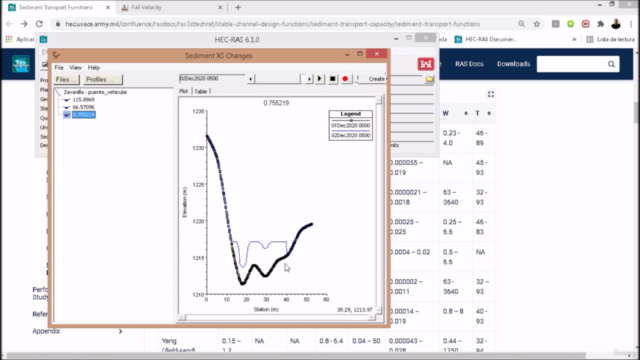Open a new browser tab
This screenshot has height=360, width=640.
[x=238, y=7]
